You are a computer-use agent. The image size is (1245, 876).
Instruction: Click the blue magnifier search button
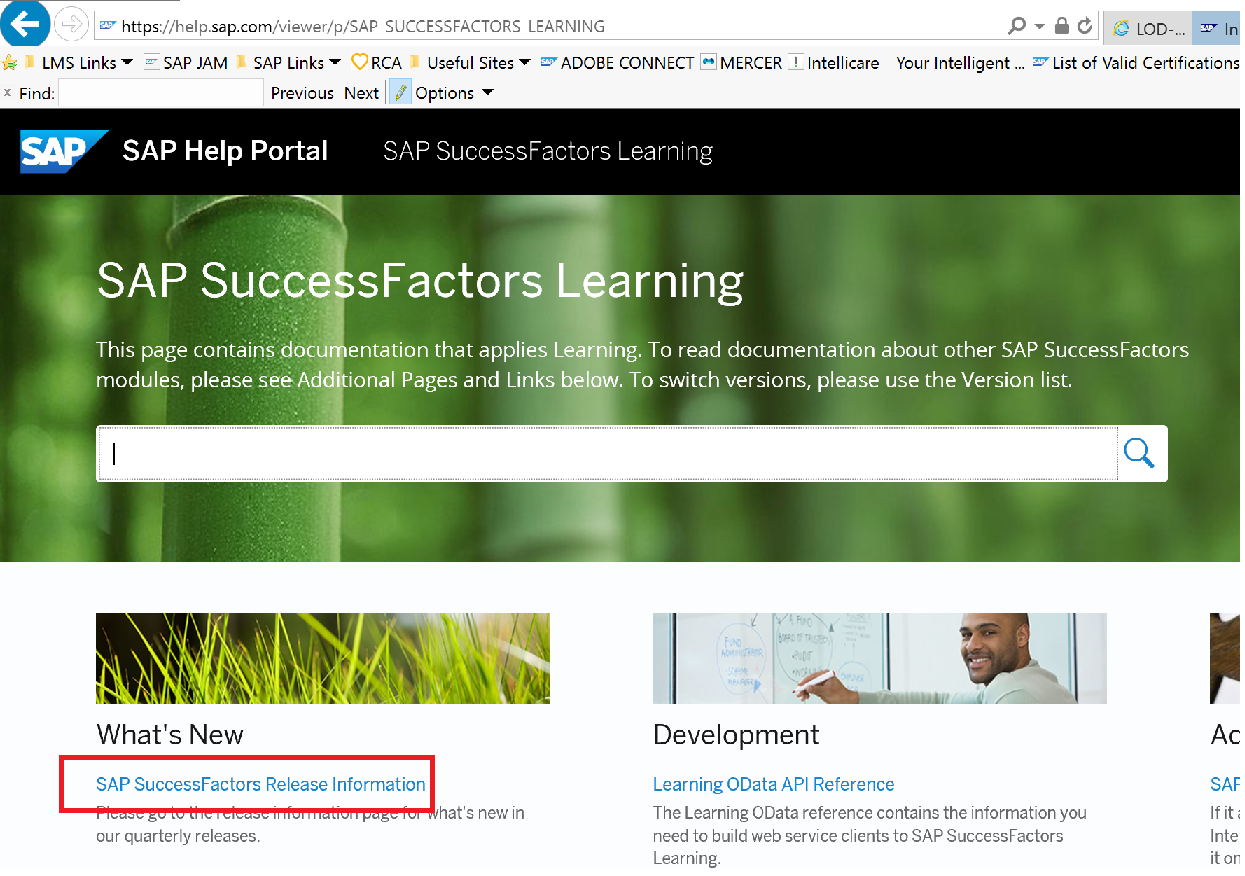click(1140, 453)
